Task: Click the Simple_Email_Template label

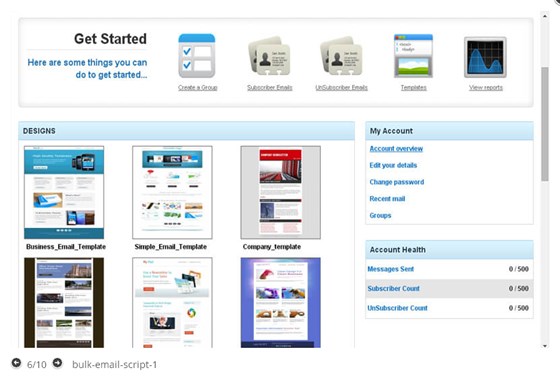Action: 170,247
